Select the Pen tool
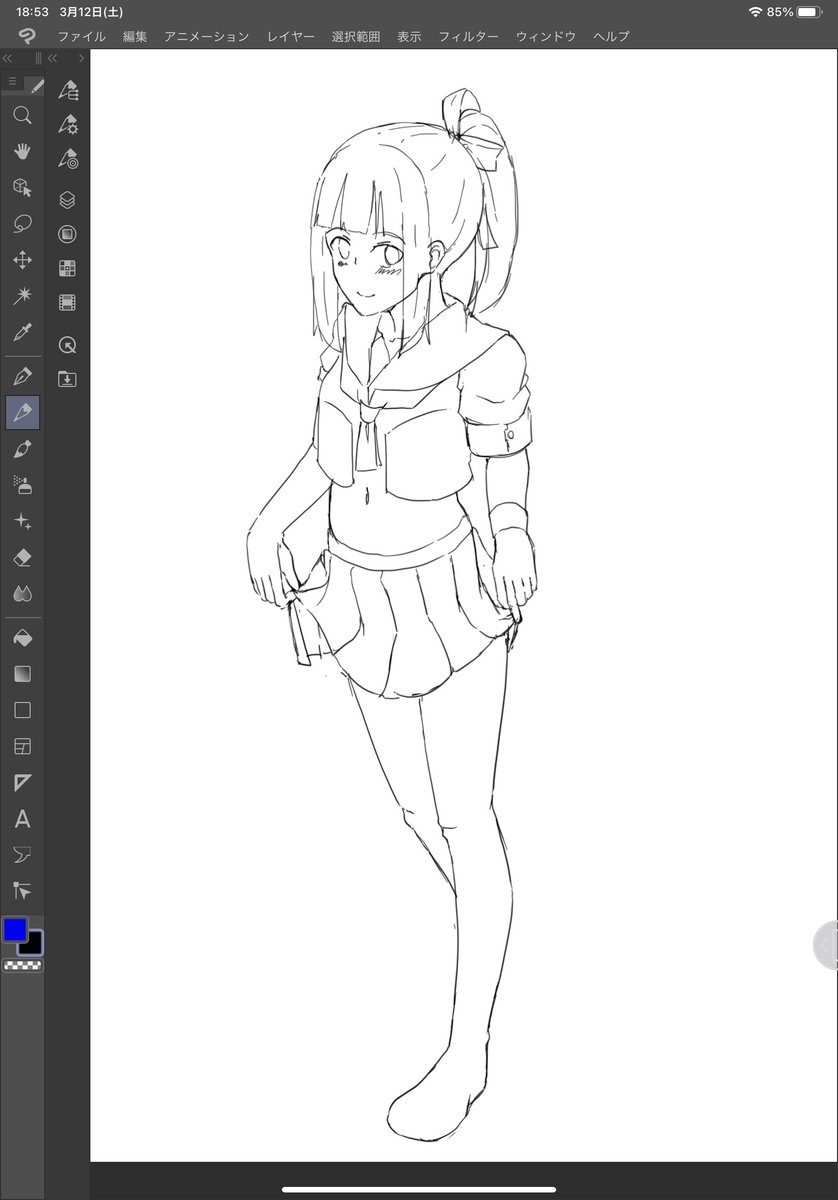The height and width of the screenshot is (1200, 838). (22, 377)
